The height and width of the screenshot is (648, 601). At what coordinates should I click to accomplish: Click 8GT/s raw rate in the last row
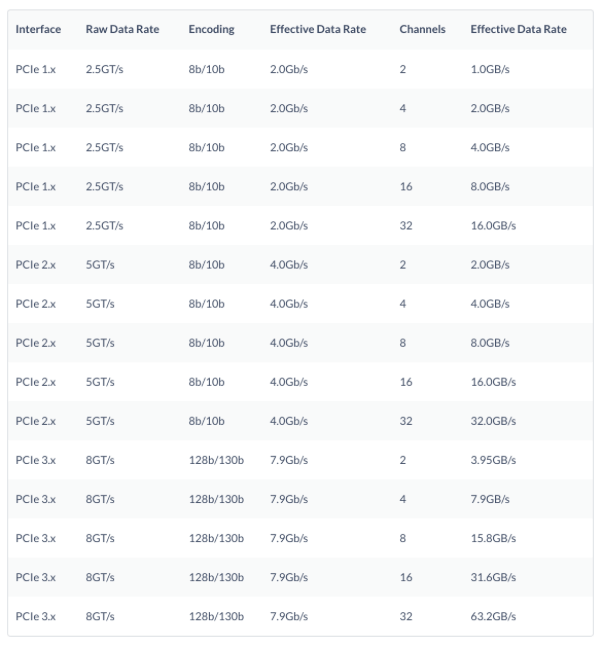pos(101,616)
